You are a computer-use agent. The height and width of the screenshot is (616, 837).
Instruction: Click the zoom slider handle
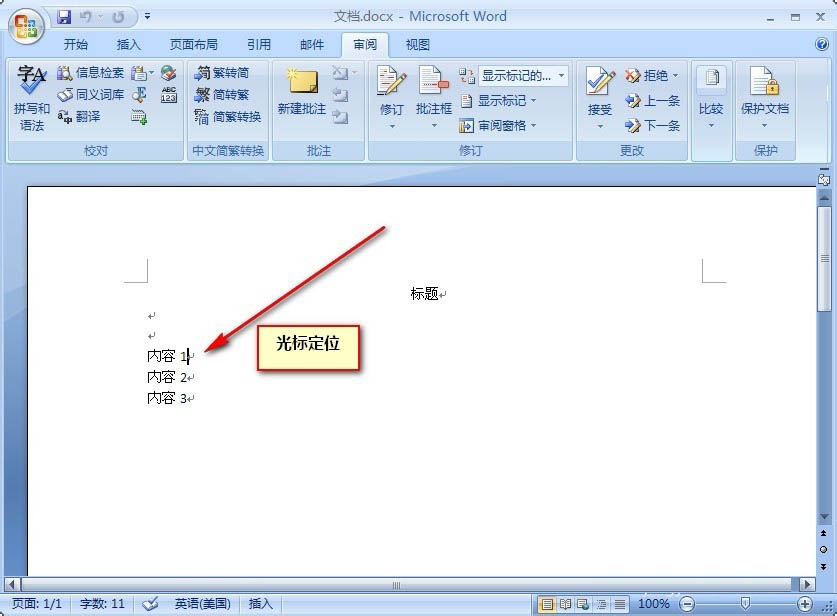tap(745, 604)
